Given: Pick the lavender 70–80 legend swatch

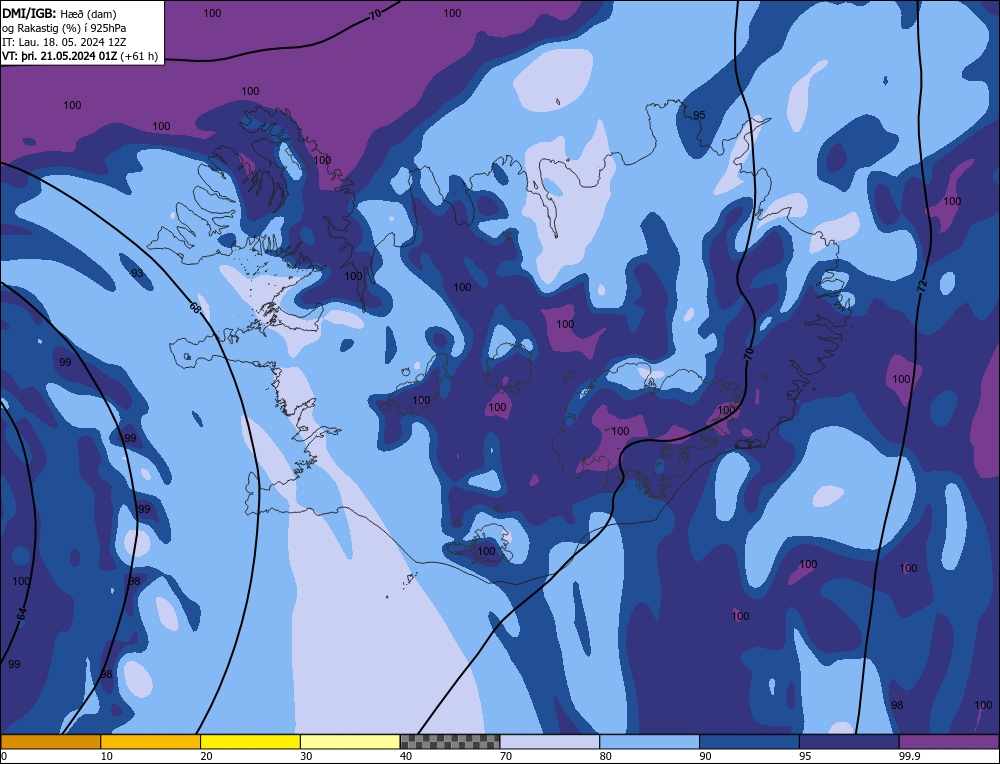Looking at the screenshot, I should (550, 742).
